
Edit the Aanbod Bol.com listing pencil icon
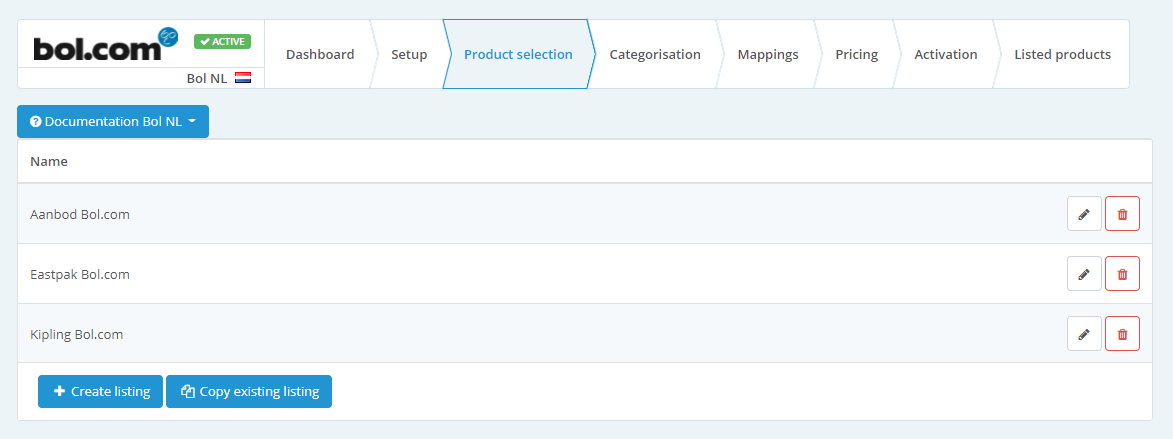(x=1084, y=214)
